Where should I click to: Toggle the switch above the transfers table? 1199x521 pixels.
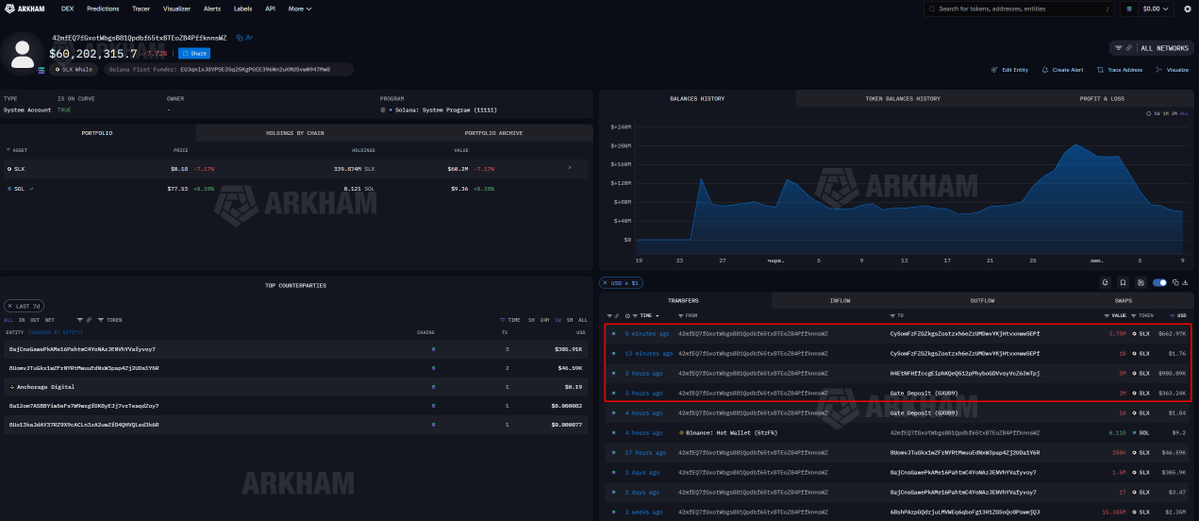click(1159, 283)
